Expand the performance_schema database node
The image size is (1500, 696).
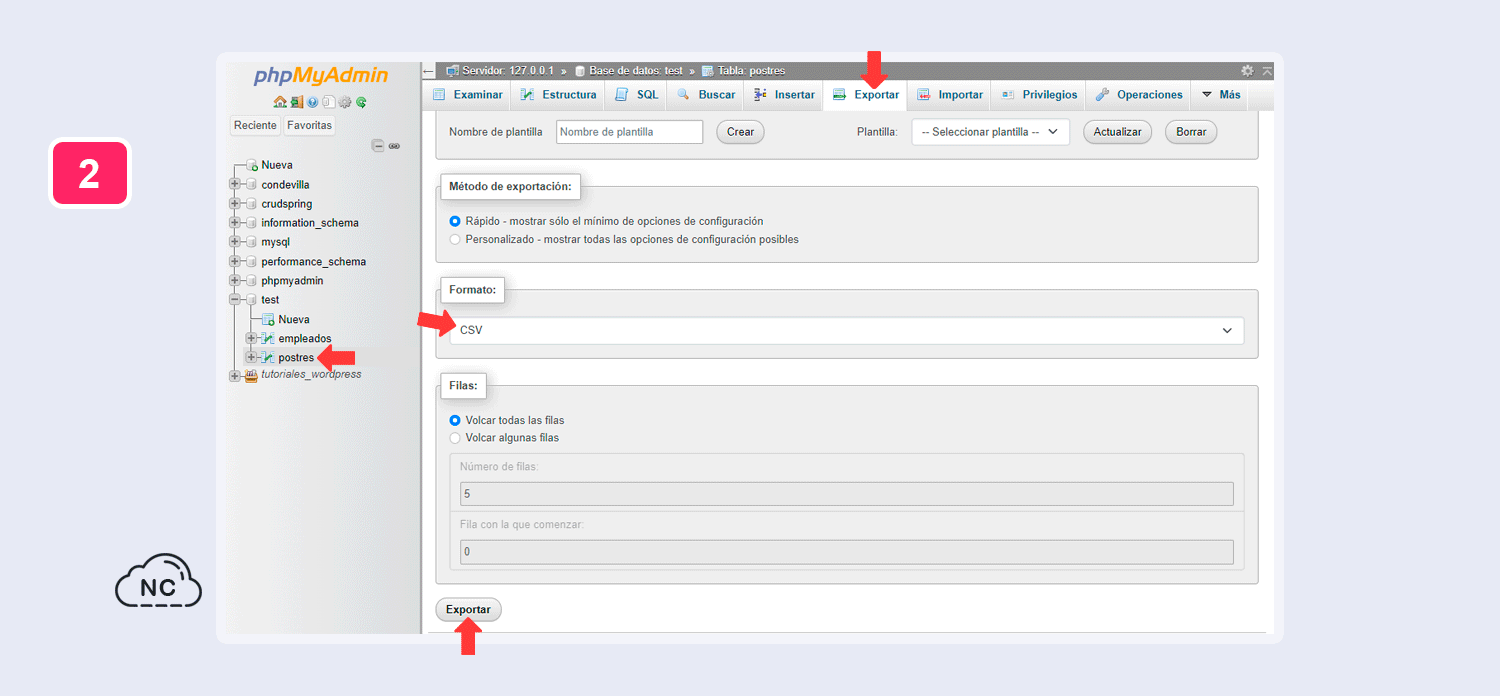click(235, 262)
